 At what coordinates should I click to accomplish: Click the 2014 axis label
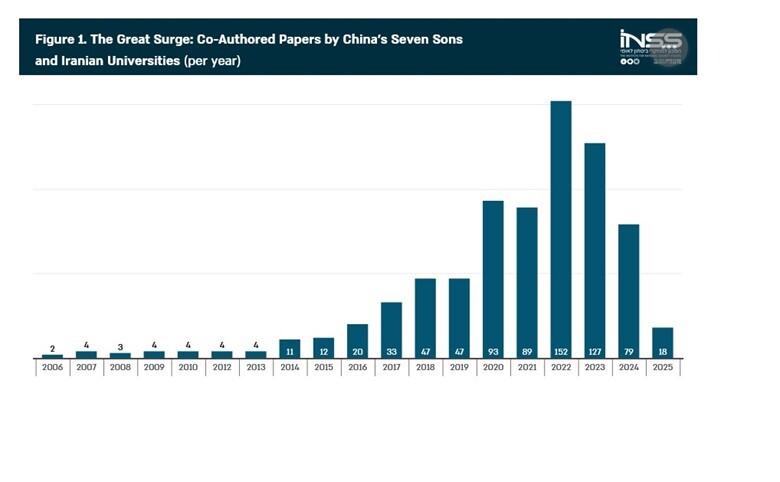pos(290,367)
